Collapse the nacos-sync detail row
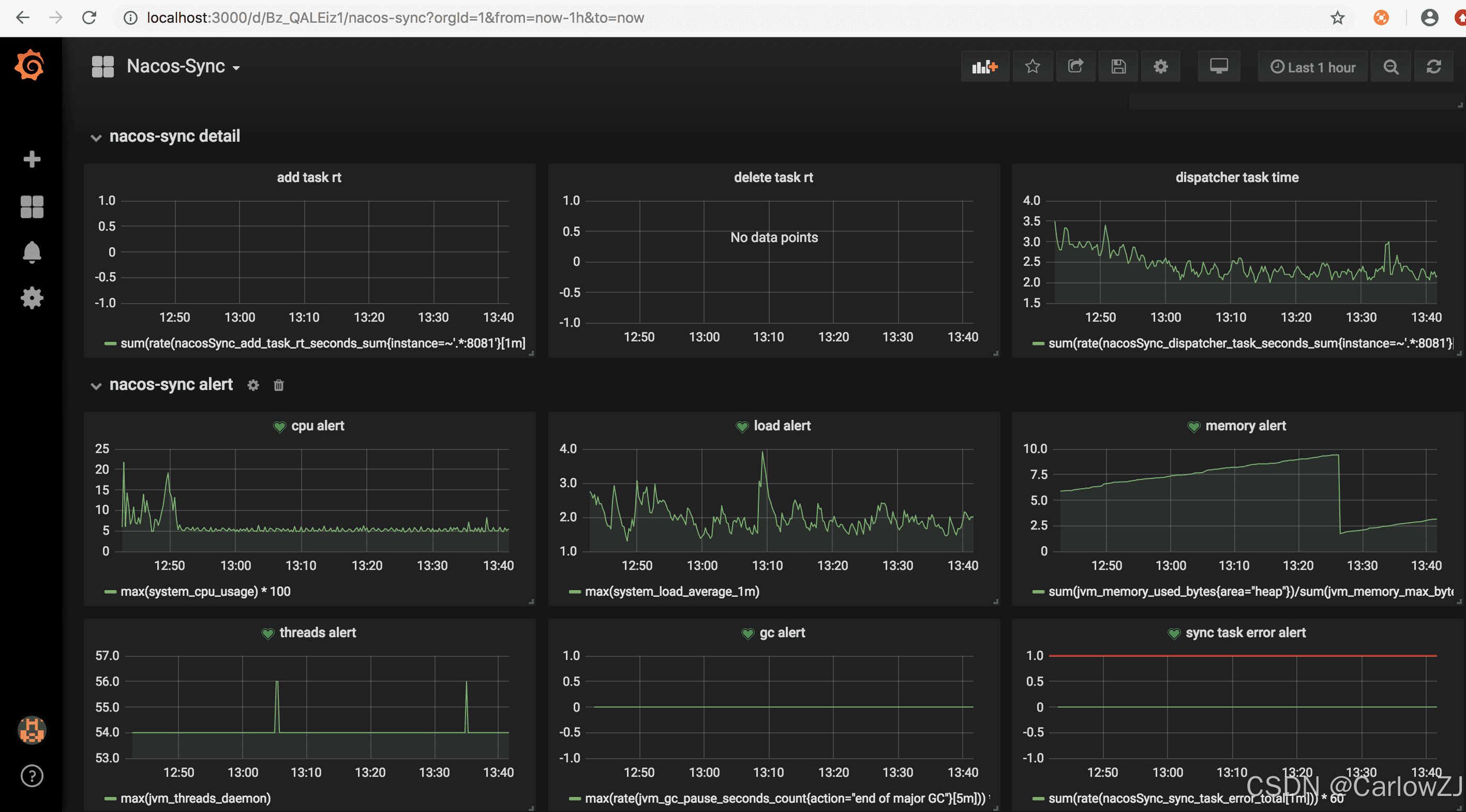 (96, 137)
